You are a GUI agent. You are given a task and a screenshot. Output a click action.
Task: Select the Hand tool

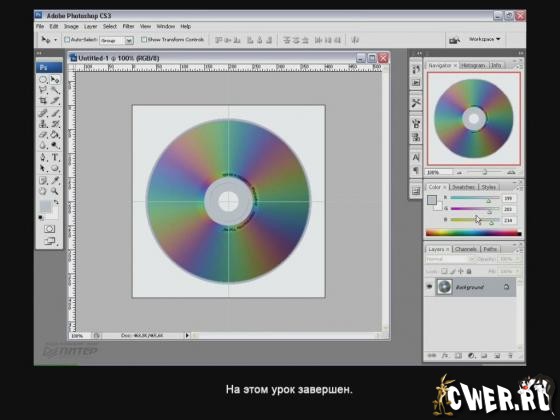43,191
